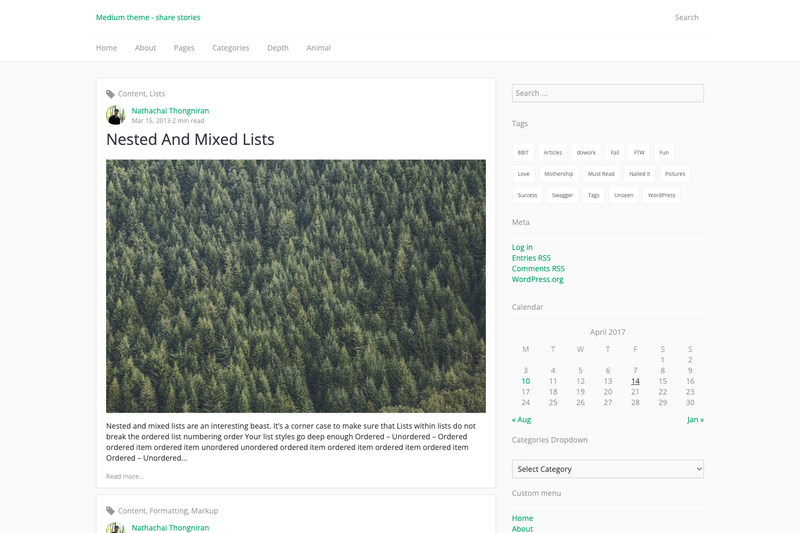The height and width of the screenshot is (533, 800).
Task: Open the Select Category dropdown
Action: tap(608, 469)
